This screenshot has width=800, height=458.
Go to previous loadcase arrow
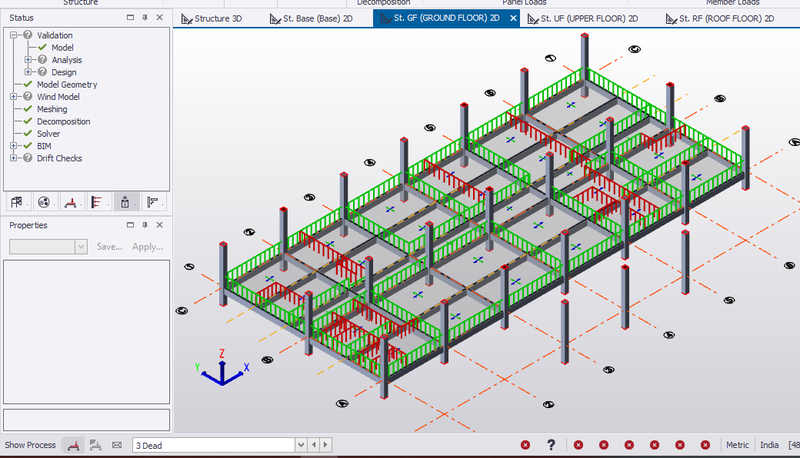click(314, 445)
